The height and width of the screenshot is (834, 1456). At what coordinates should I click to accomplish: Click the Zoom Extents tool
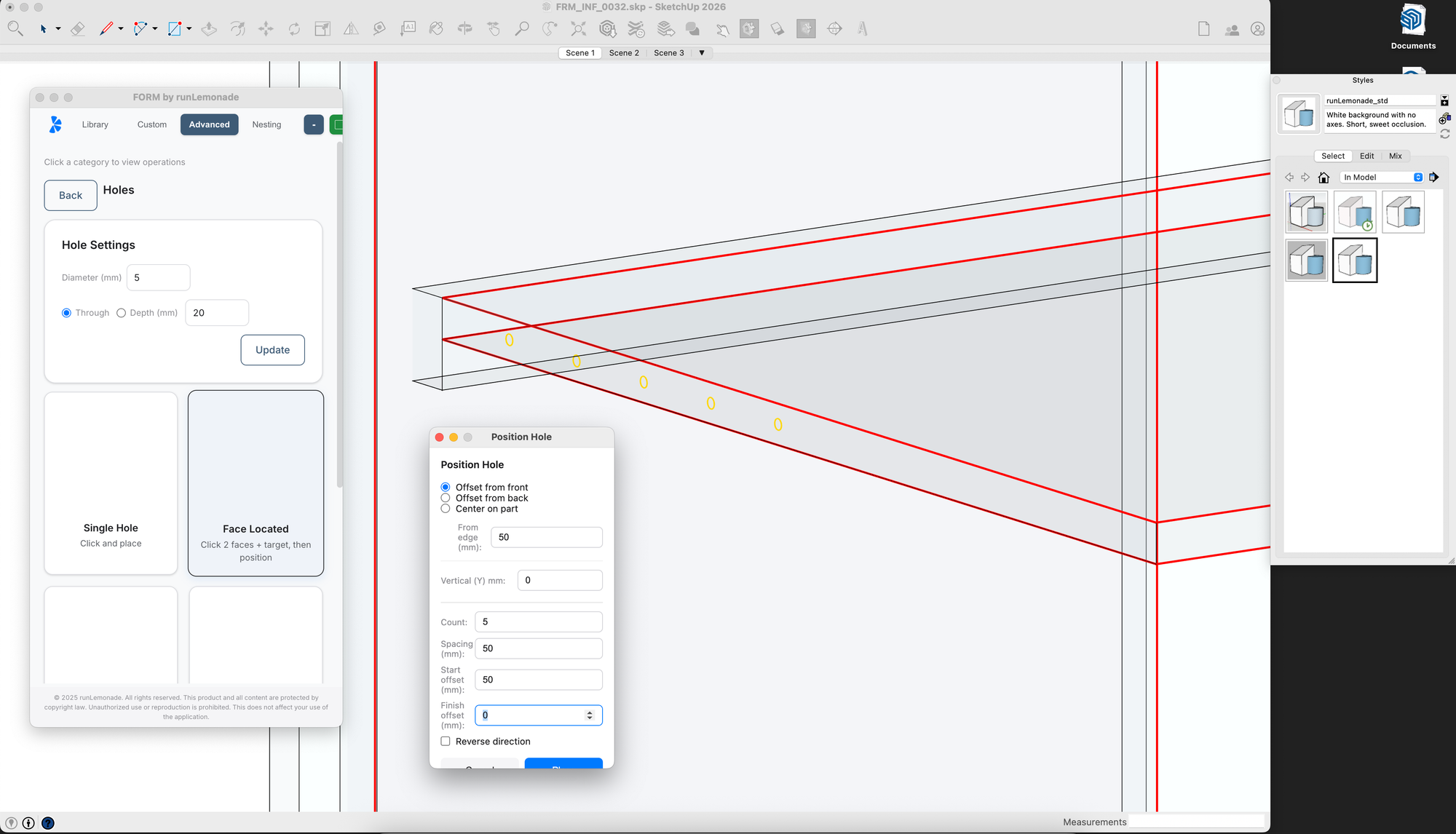578,29
